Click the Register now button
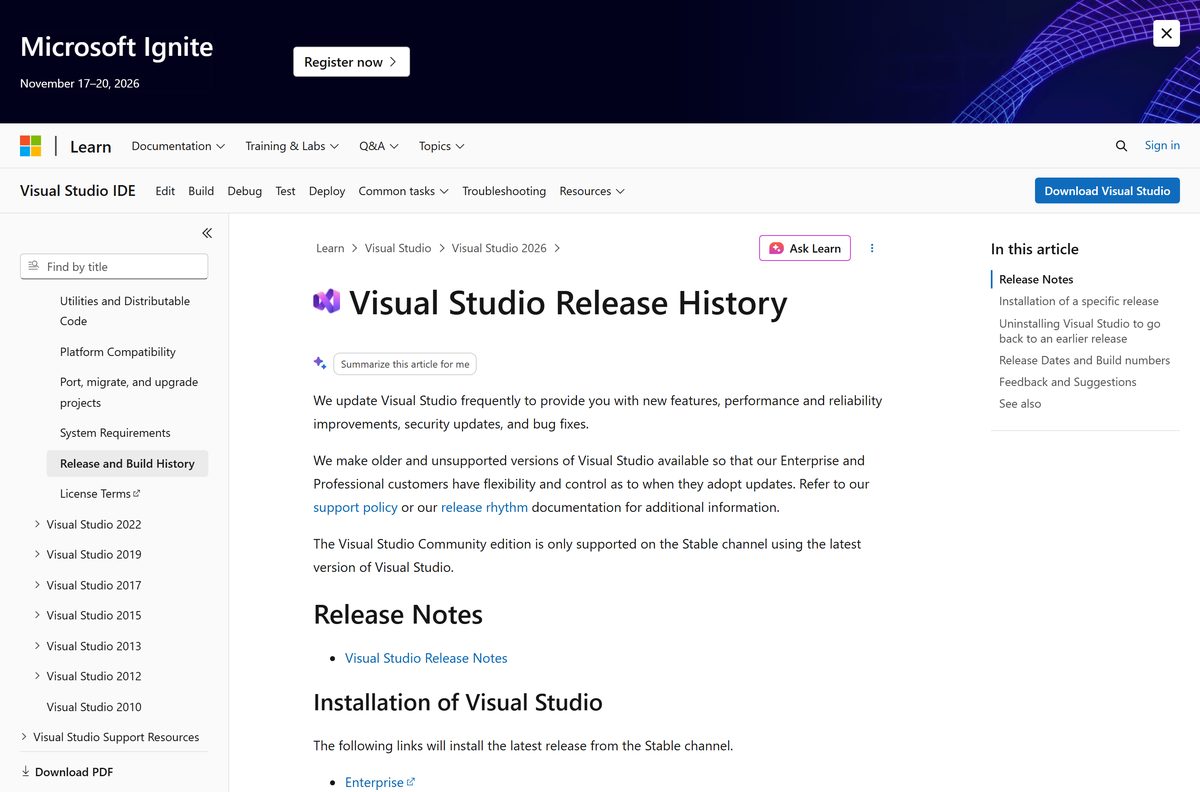The width and height of the screenshot is (1200, 792). pyautogui.click(x=351, y=62)
